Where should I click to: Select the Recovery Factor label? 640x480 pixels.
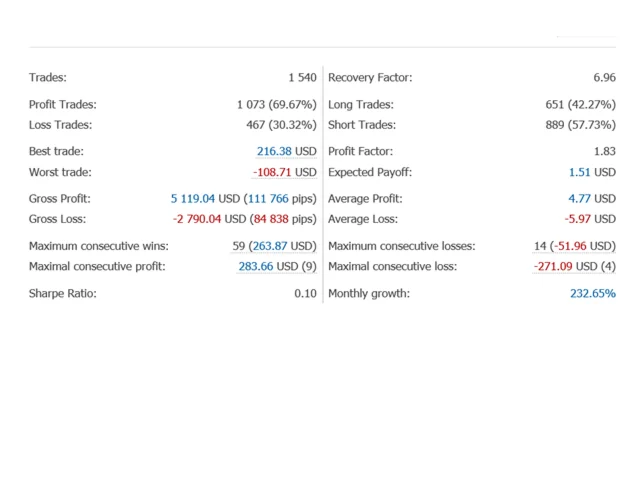370,78
